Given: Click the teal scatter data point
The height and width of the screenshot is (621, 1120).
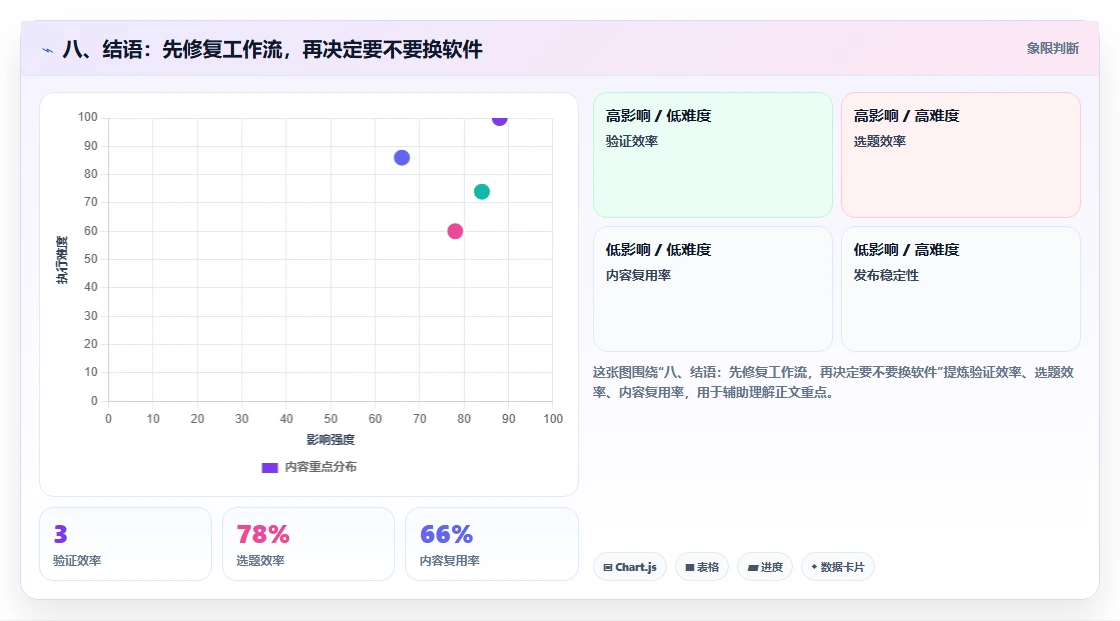Looking at the screenshot, I should 482,192.
